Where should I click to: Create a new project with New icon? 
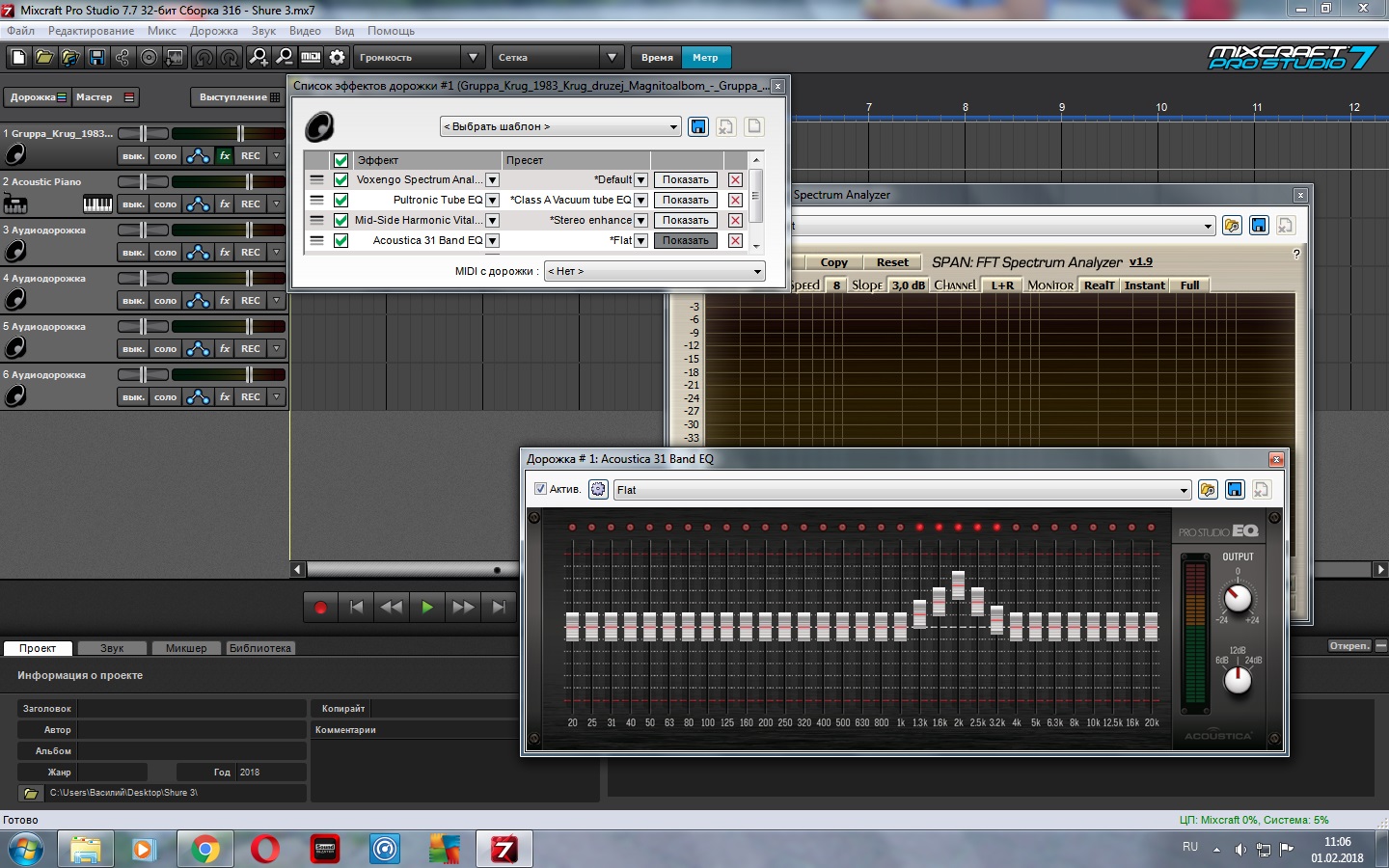coord(18,58)
